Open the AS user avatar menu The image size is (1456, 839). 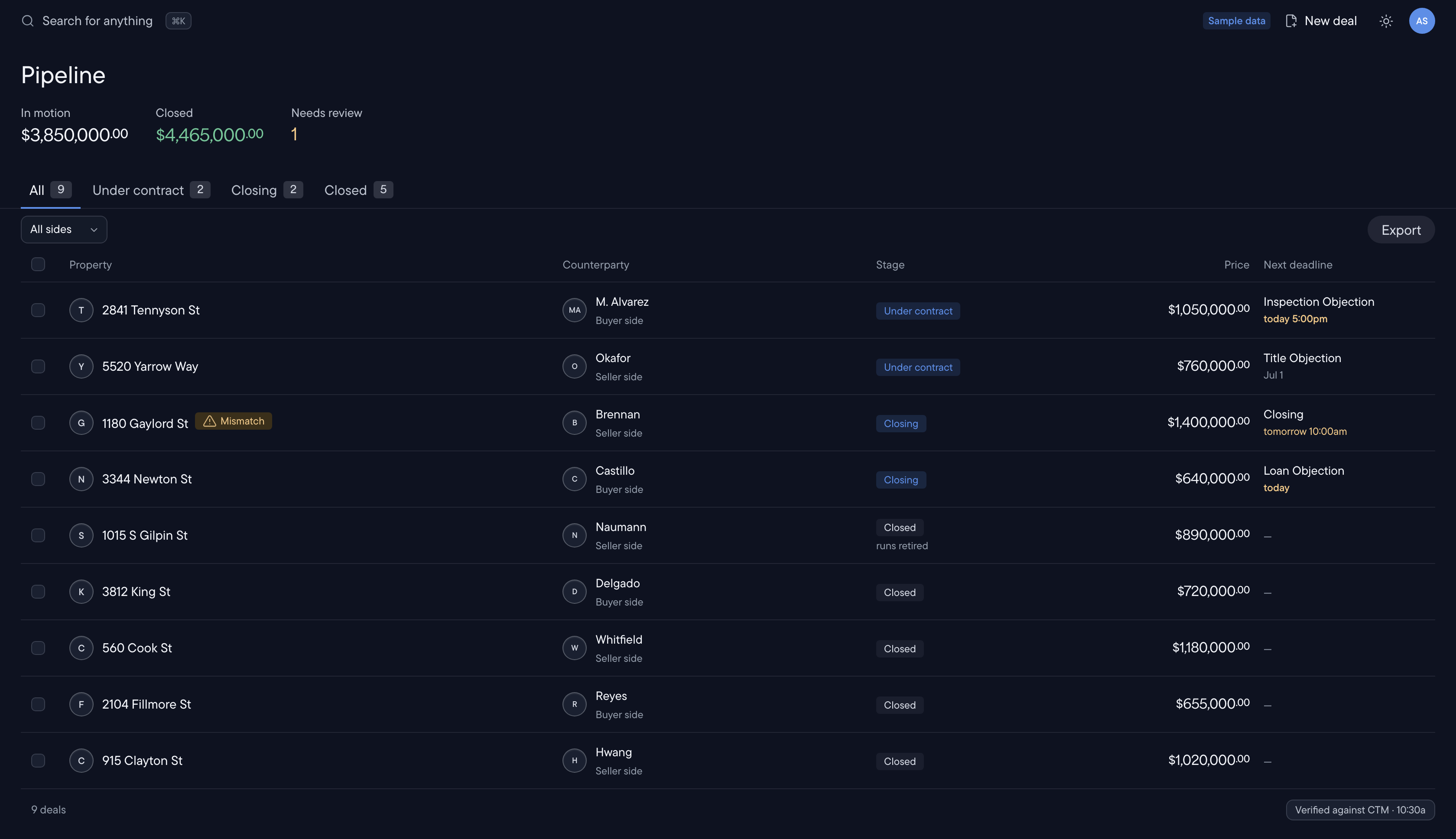(1421, 21)
